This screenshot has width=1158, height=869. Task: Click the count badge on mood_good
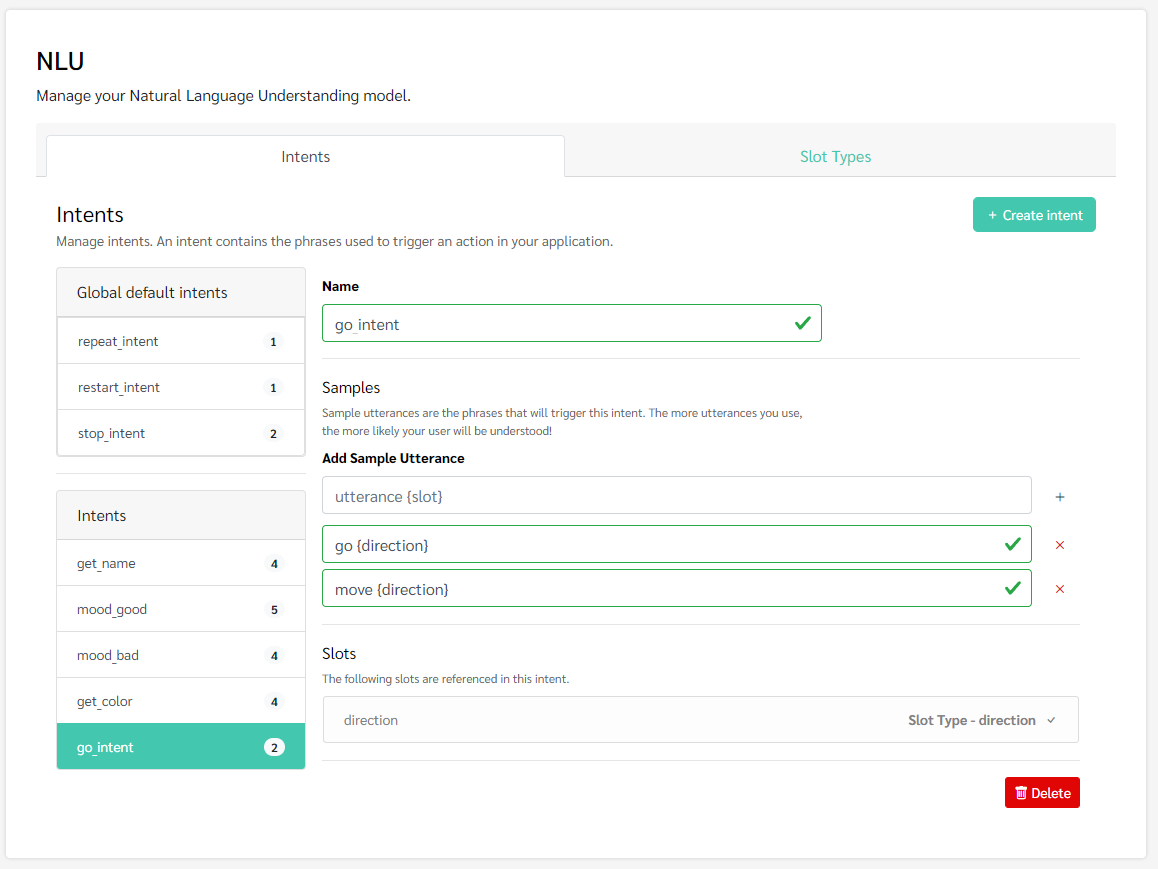(274, 610)
